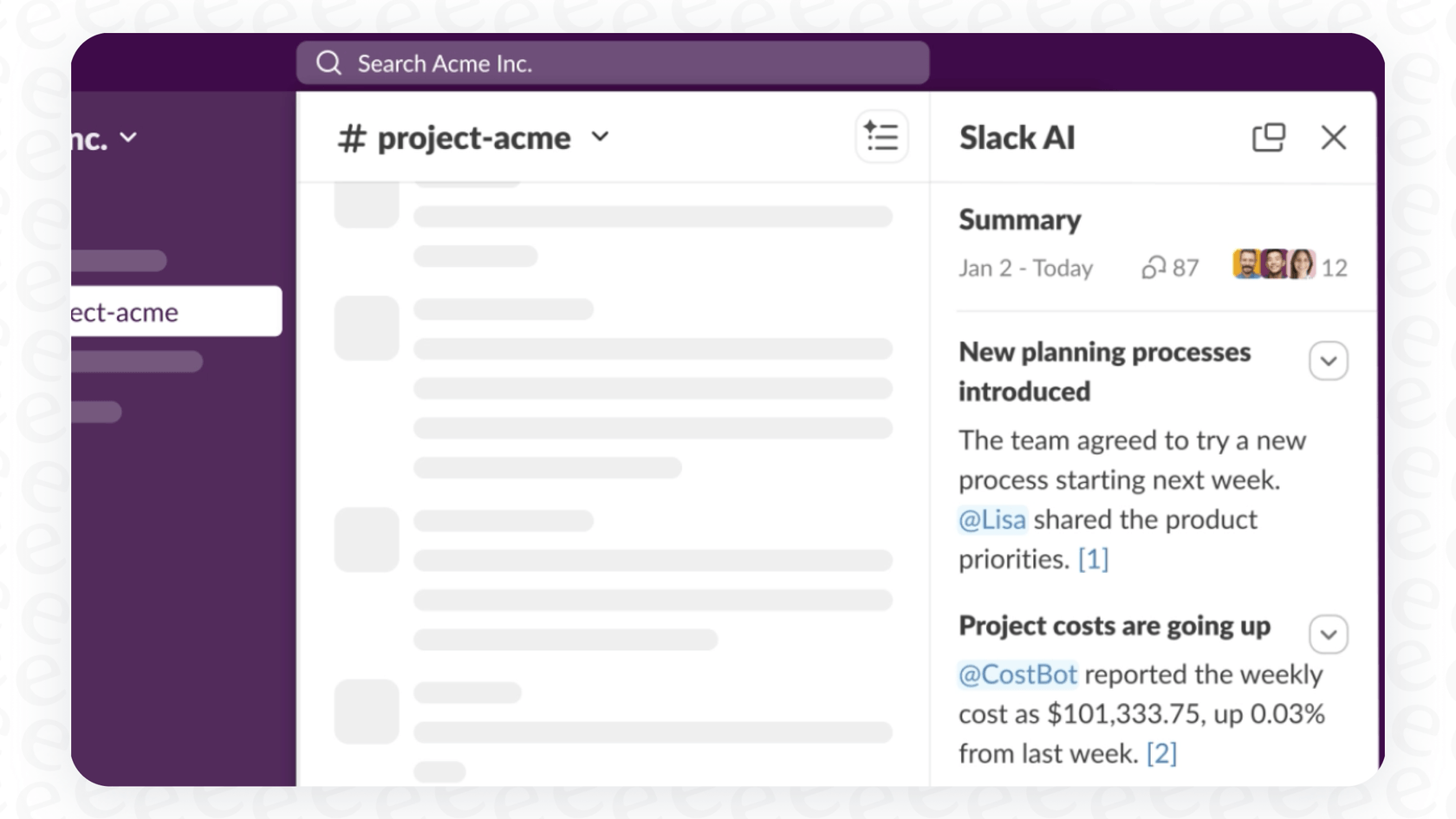
Task: Open citation [2] under cost summary
Action: coord(1161,753)
